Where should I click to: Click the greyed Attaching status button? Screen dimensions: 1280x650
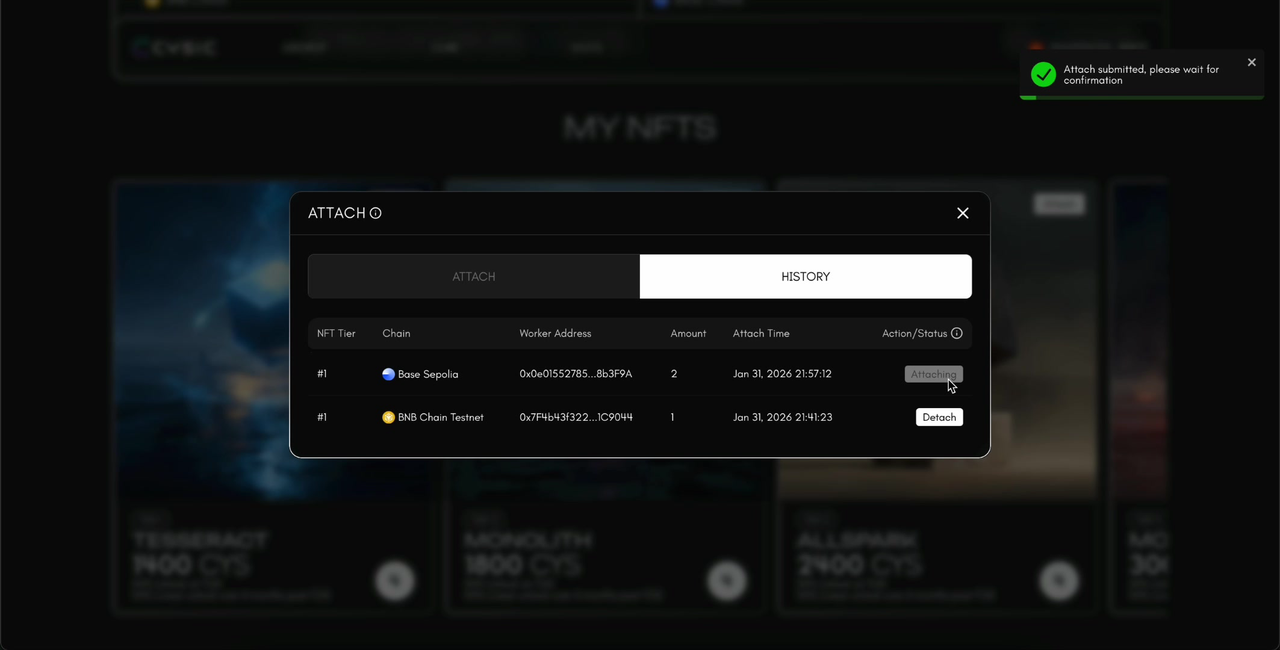click(x=933, y=374)
